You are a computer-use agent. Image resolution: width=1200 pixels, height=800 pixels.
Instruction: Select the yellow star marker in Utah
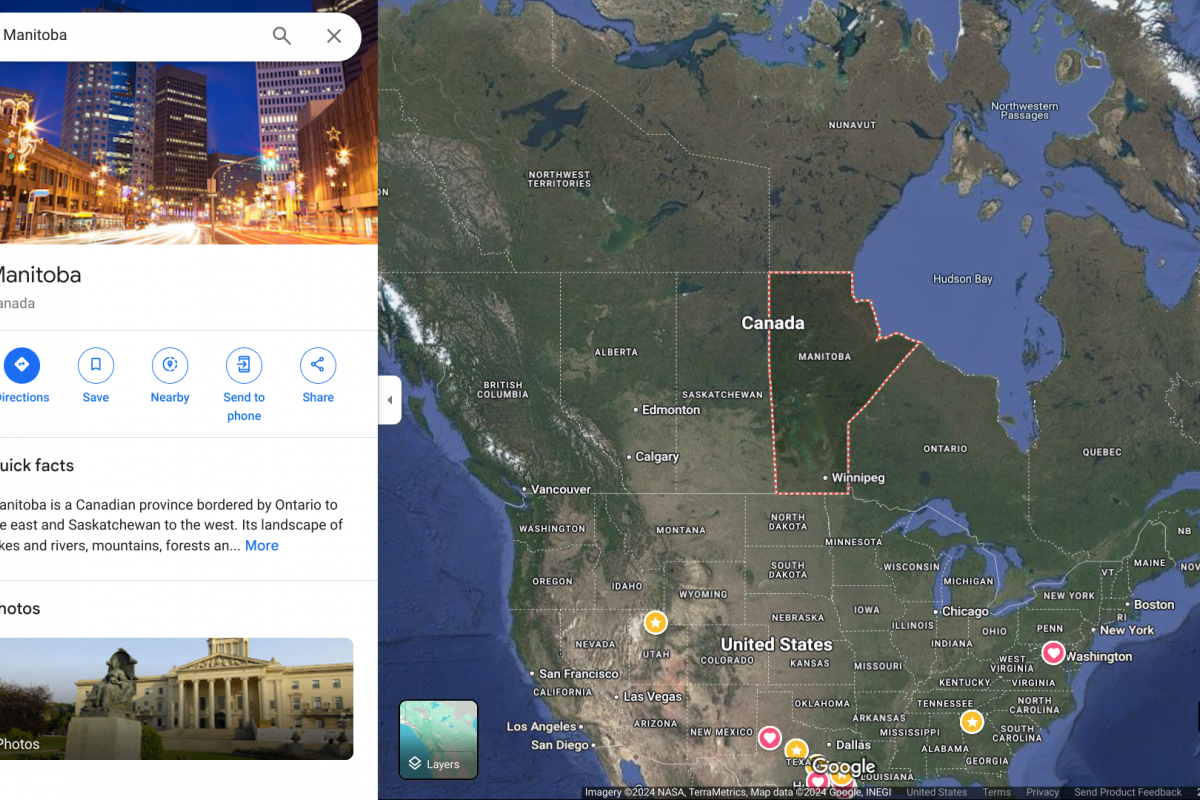point(655,622)
